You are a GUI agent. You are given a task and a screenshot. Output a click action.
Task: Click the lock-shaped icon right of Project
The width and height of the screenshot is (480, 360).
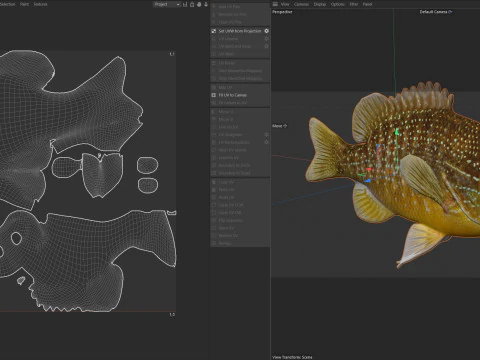pyautogui.click(x=192, y=4)
